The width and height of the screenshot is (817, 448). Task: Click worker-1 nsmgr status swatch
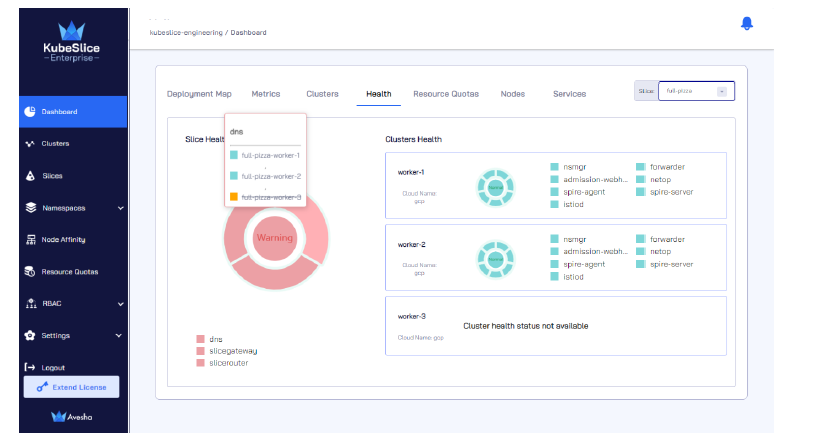(x=554, y=167)
